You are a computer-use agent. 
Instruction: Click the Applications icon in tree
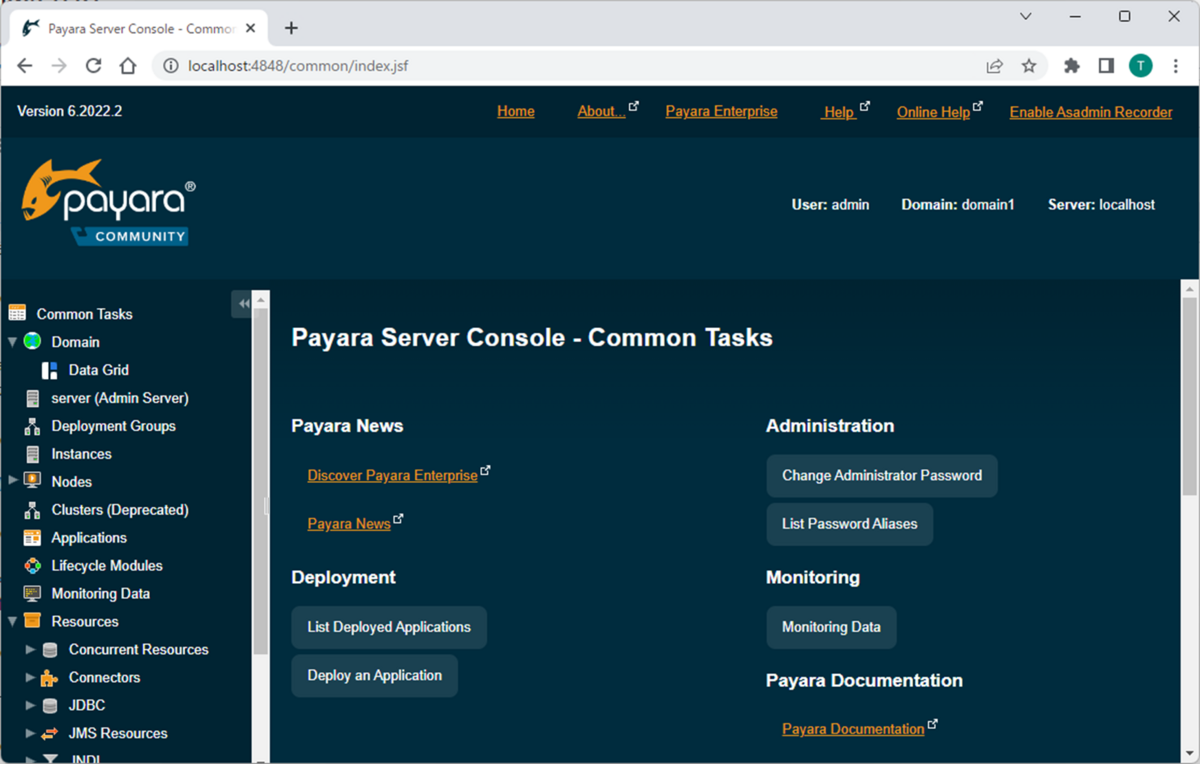pyautogui.click(x=32, y=537)
